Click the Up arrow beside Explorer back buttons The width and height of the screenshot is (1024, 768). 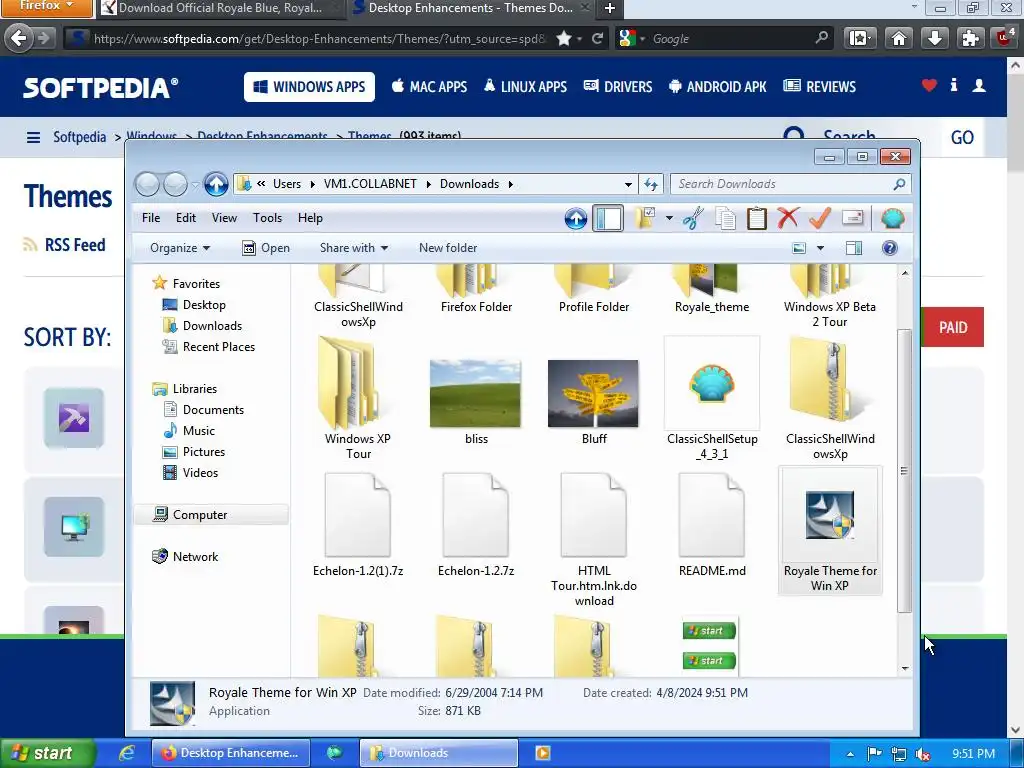click(216, 184)
